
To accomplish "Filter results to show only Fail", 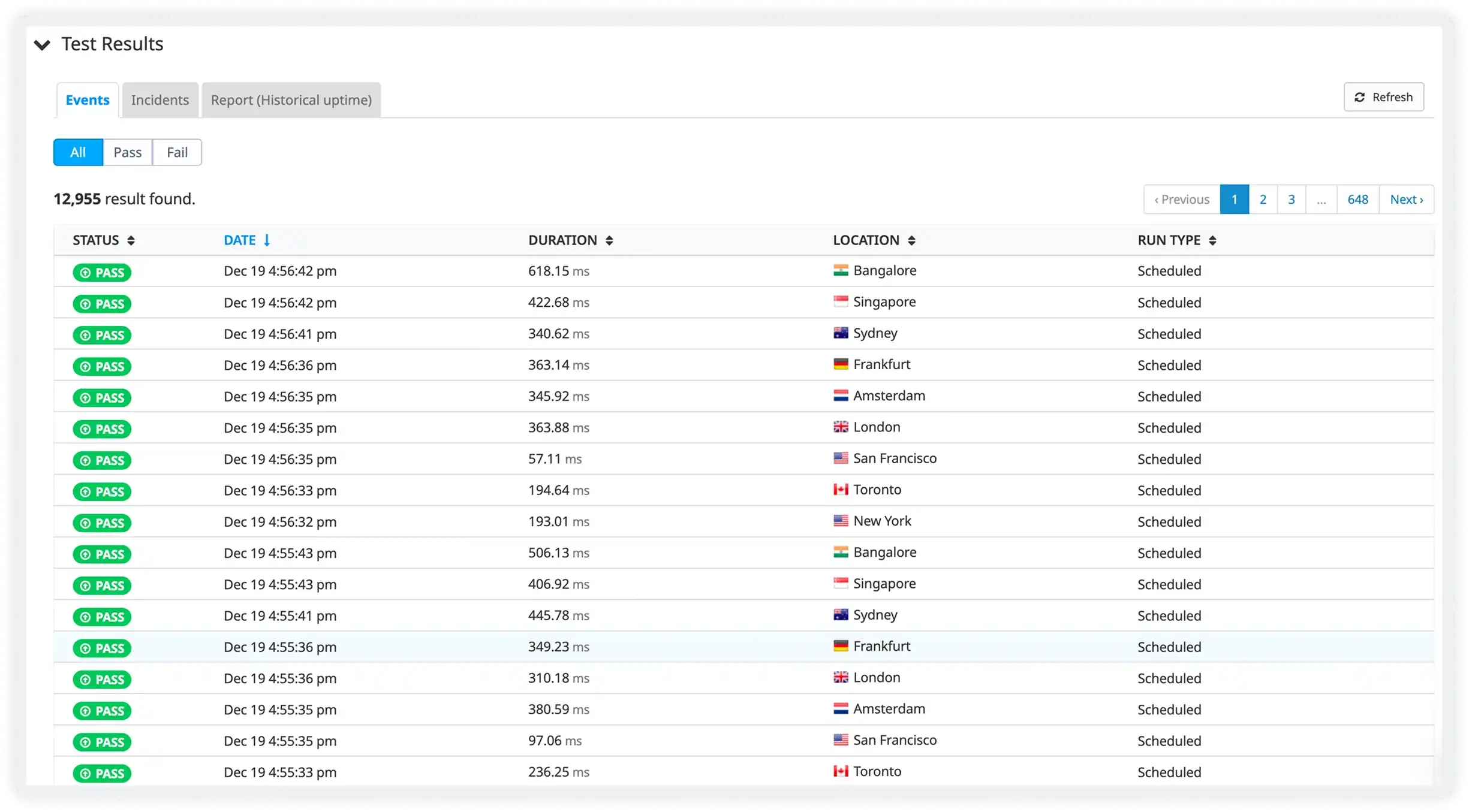I will point(176,152).
